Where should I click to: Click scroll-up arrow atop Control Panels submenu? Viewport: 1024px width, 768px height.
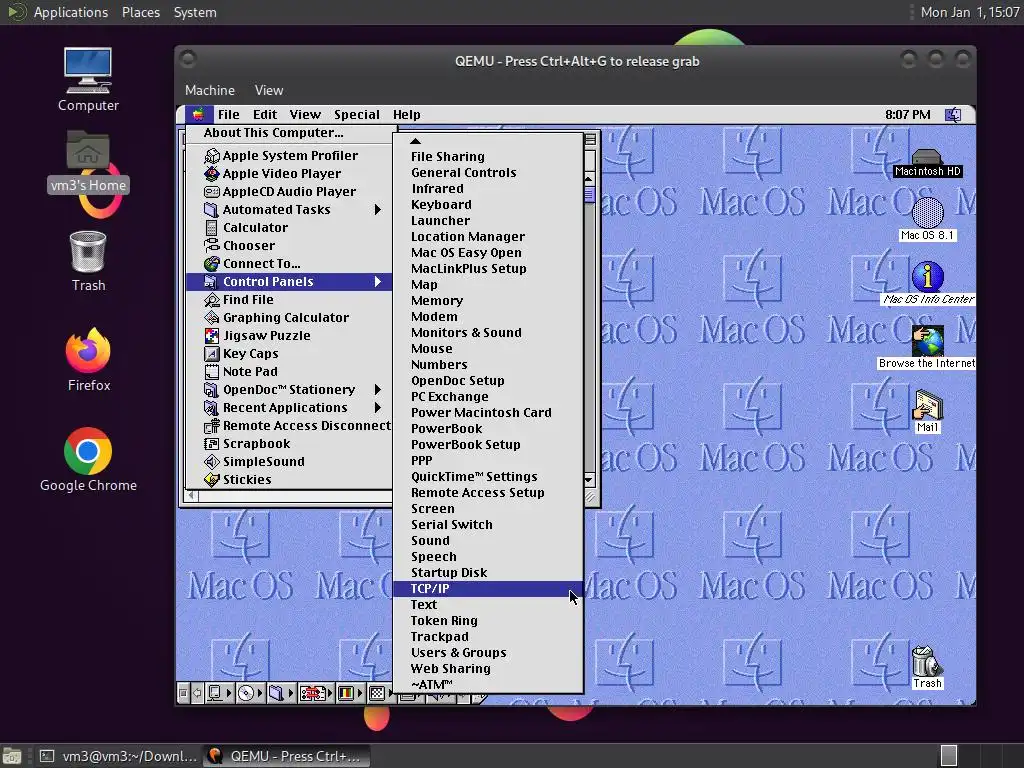415,140
